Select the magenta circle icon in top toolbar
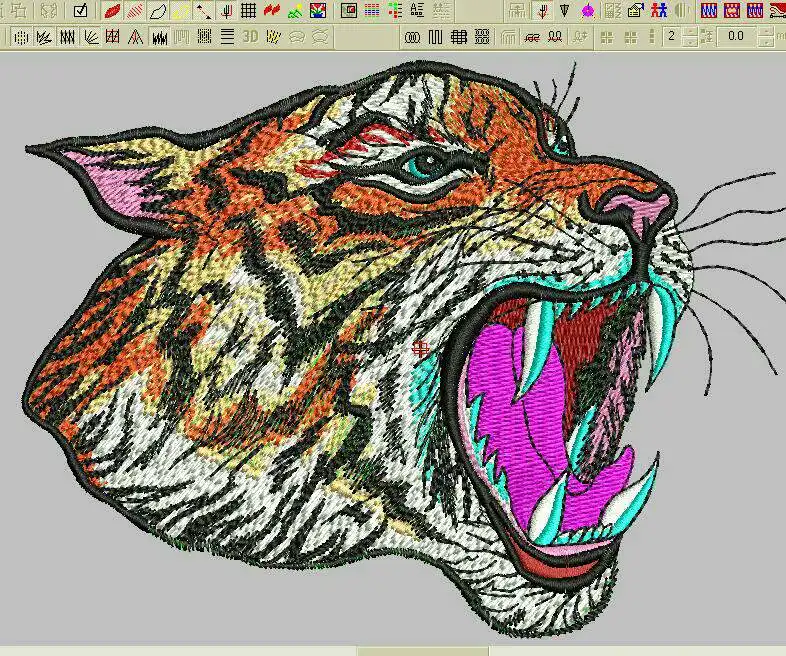The image size is (786, 656). tap(589, 11)
